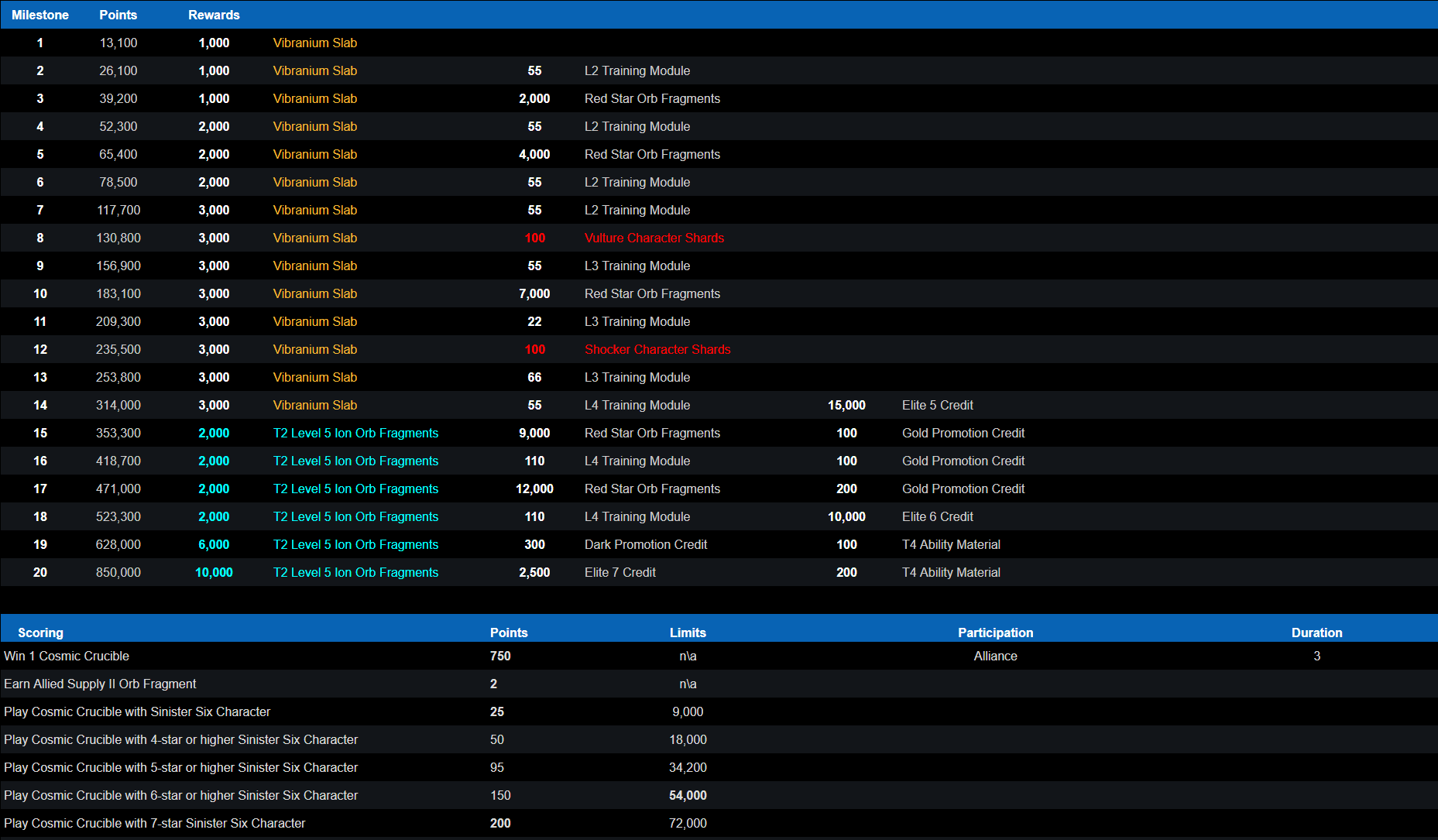Select the Win 1 Cosmic Crucible row
Screen dimensions: 1438x840
point(67,656)
